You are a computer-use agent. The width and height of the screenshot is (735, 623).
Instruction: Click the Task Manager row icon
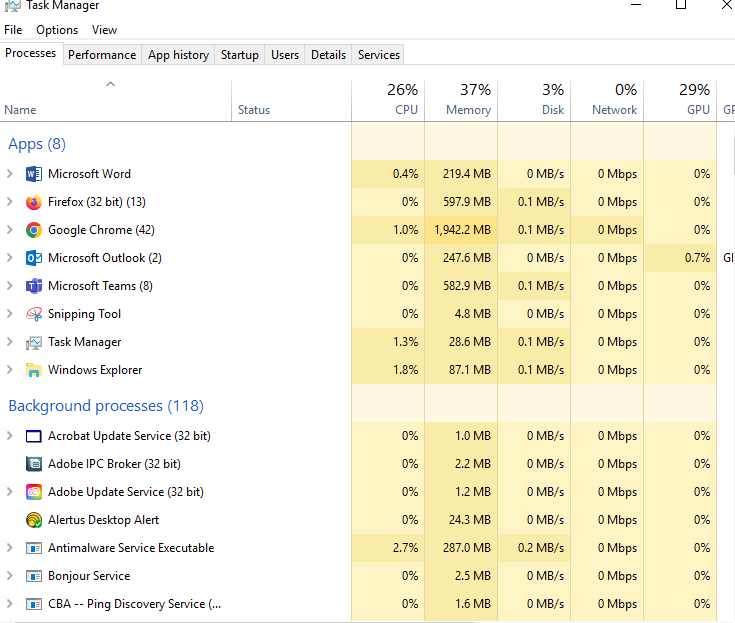pyautogui.click(x=34, y=343)
